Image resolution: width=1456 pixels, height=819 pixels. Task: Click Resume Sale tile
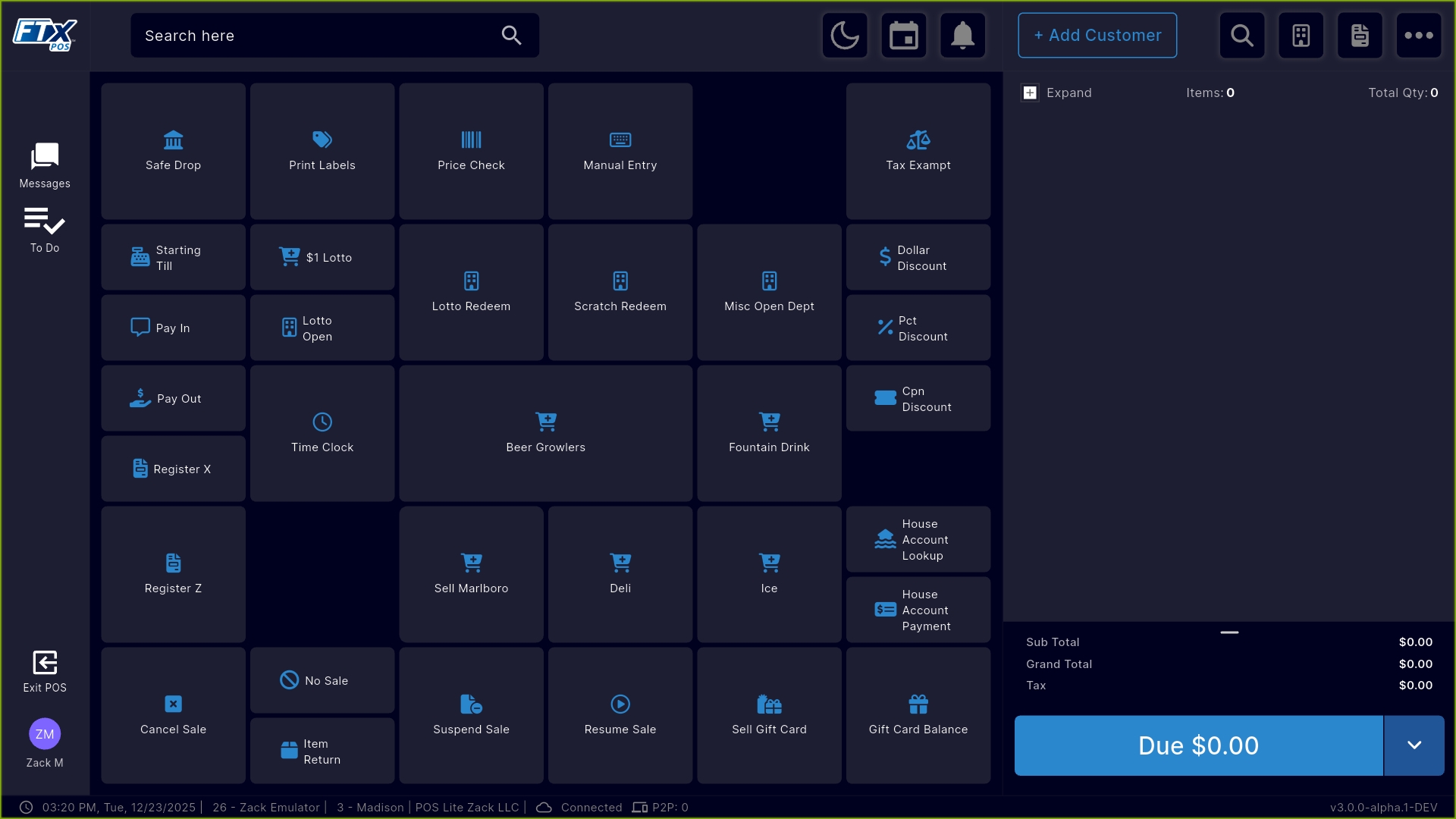[x=620, y=715]
